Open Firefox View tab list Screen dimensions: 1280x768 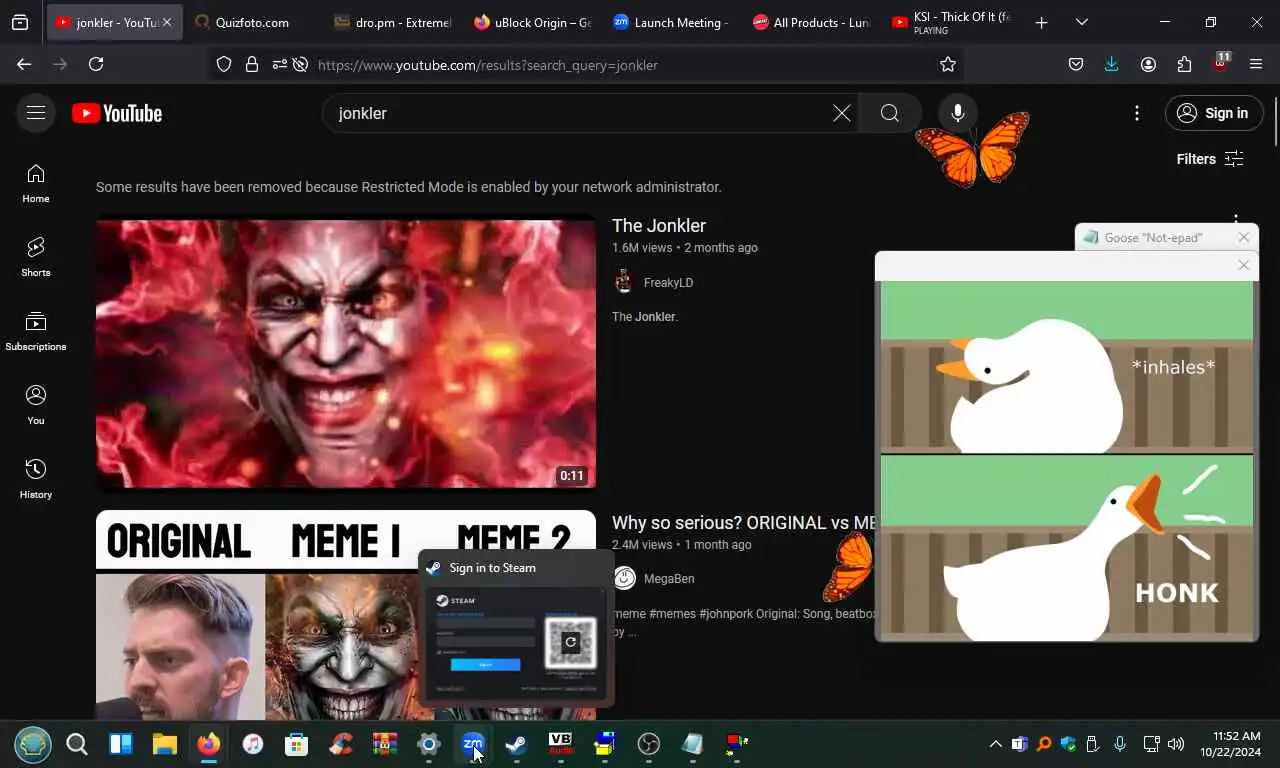(x=20, y=22)
